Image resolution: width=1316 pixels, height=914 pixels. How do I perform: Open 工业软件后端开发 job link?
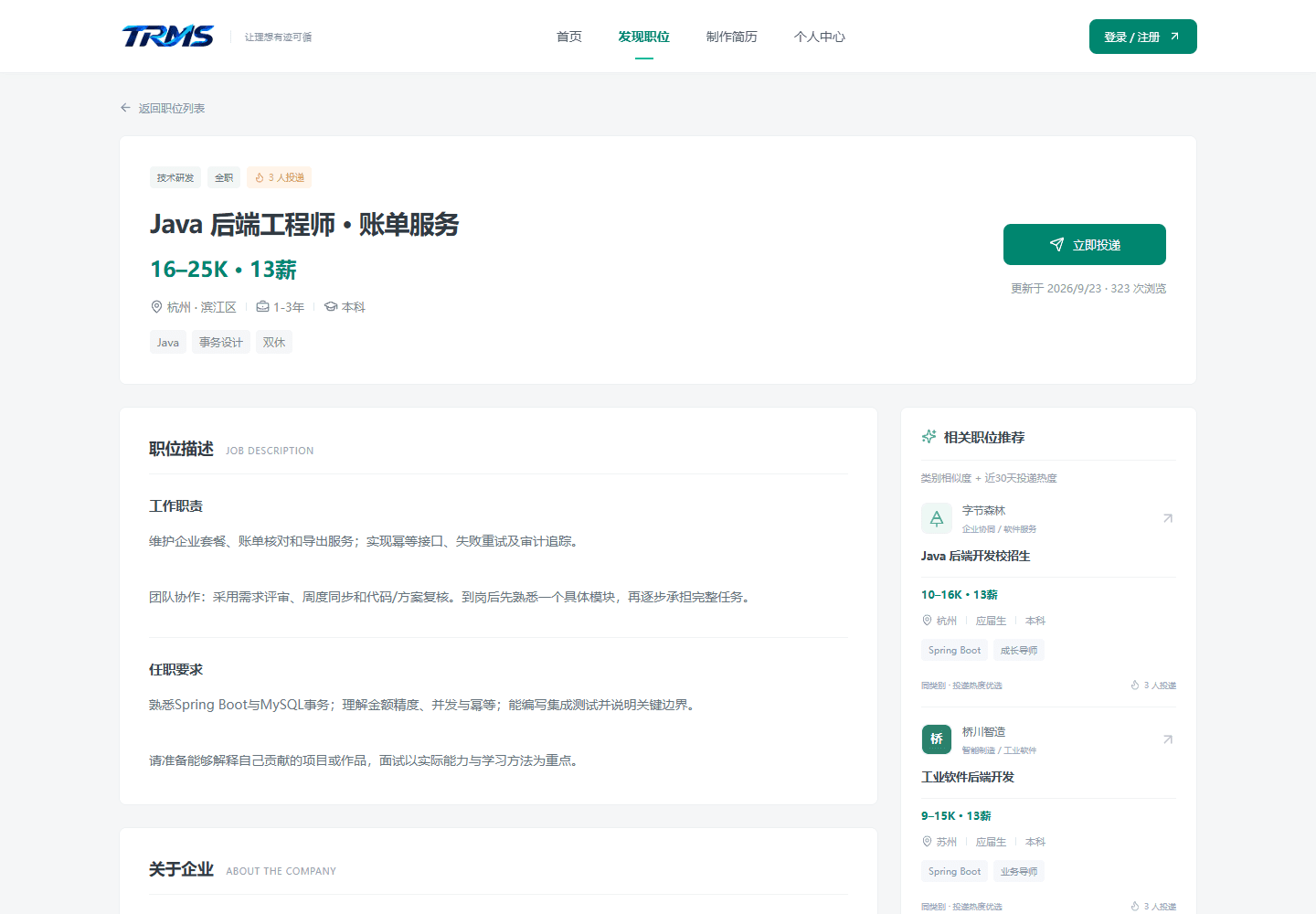968,777
